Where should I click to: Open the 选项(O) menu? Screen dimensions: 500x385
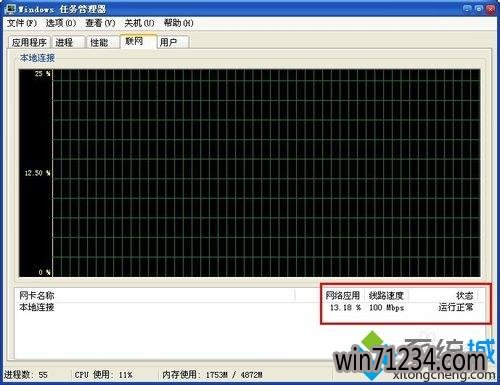(x=61, y=23)
